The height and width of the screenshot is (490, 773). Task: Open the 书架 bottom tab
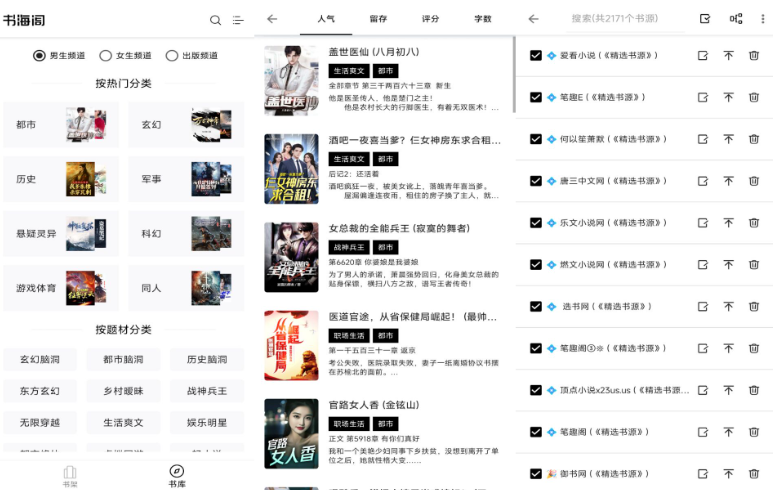(x=70, y=476)
